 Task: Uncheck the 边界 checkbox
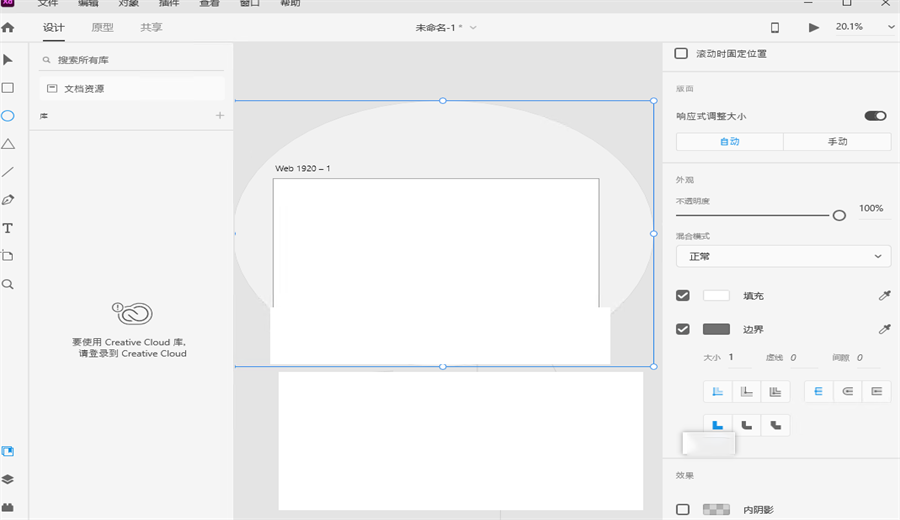tap(682, 329)
